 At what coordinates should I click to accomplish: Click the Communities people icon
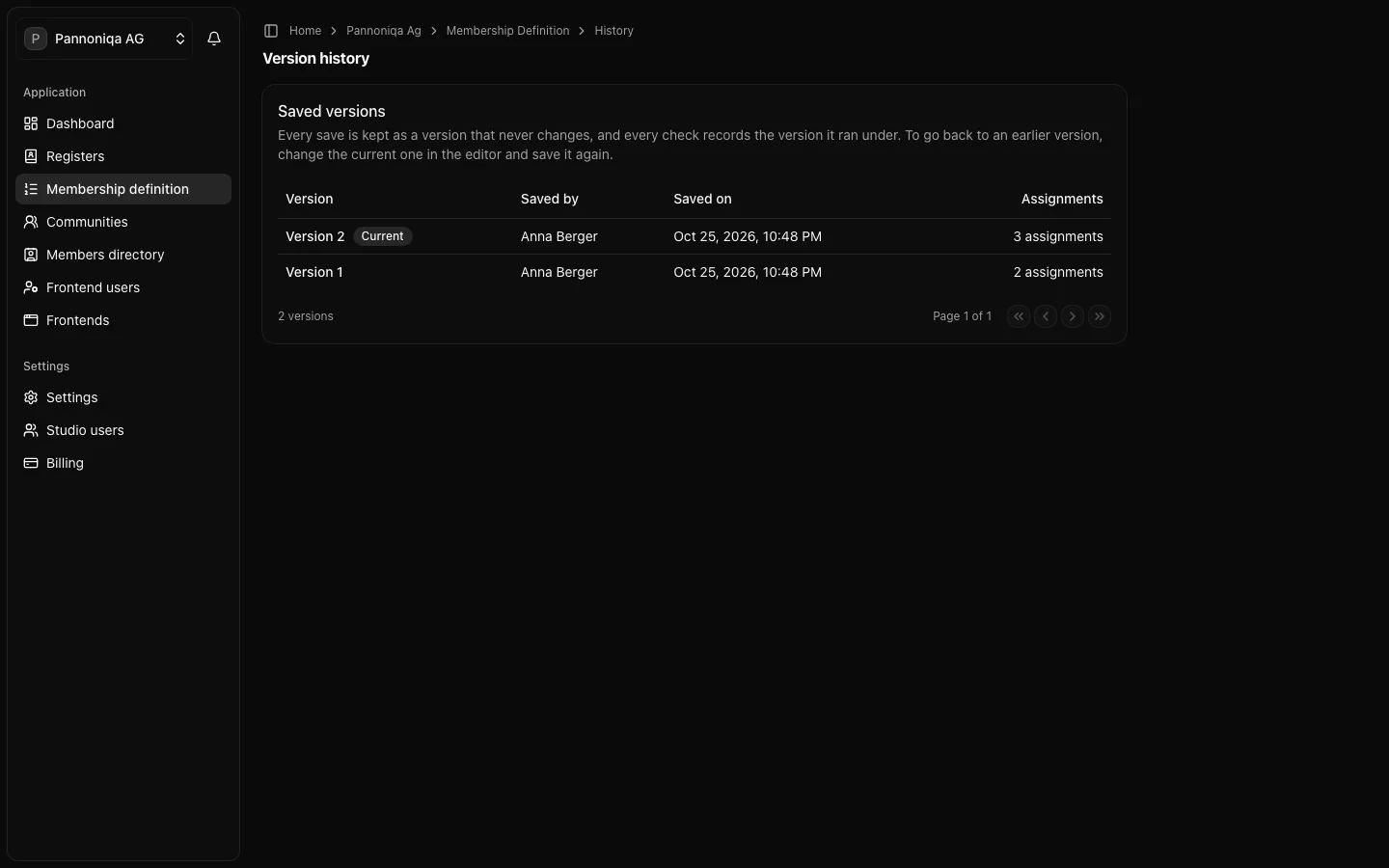pyautogui.click(x=31, y=222)
